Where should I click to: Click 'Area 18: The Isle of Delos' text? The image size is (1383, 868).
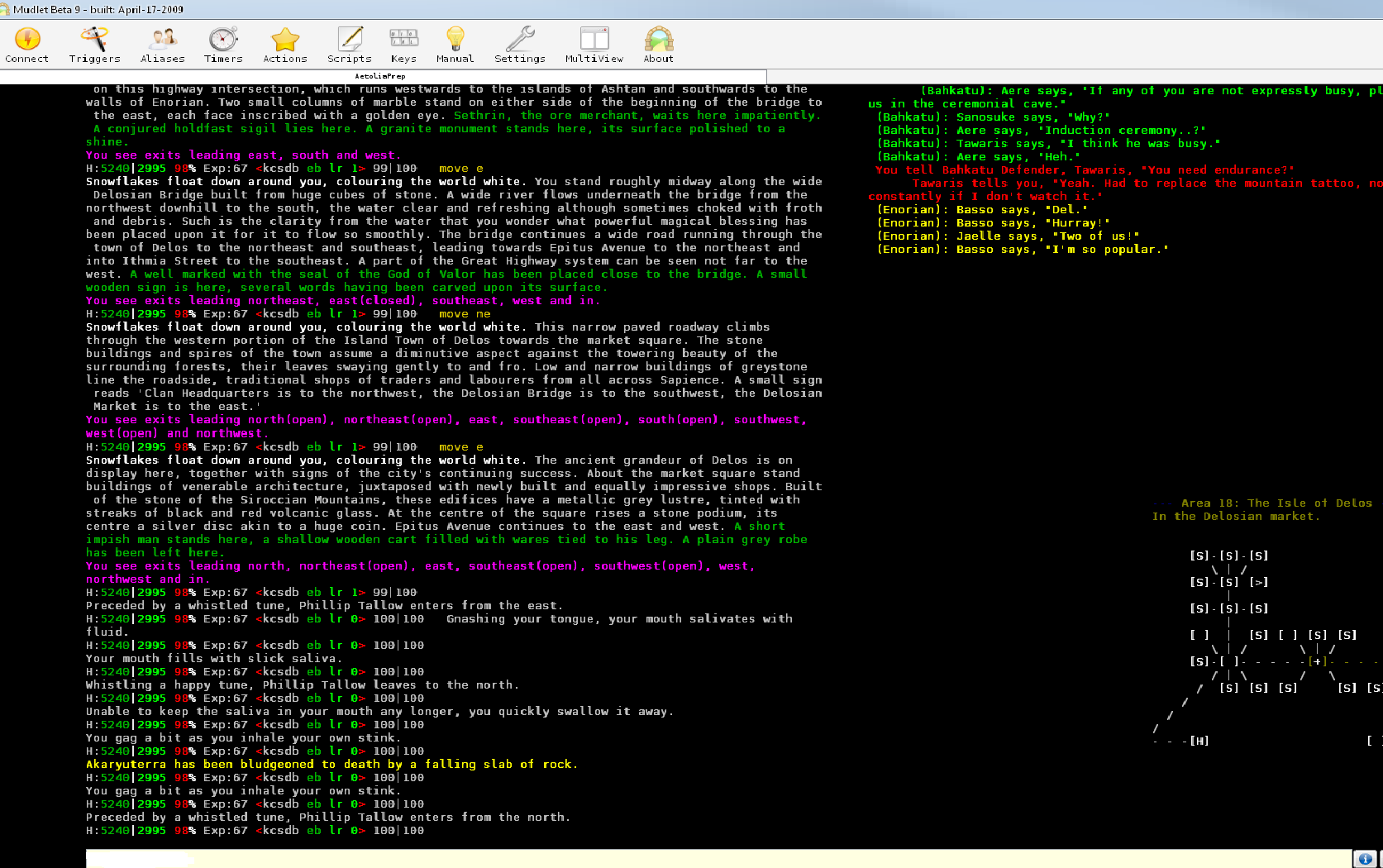[1276, 503]
